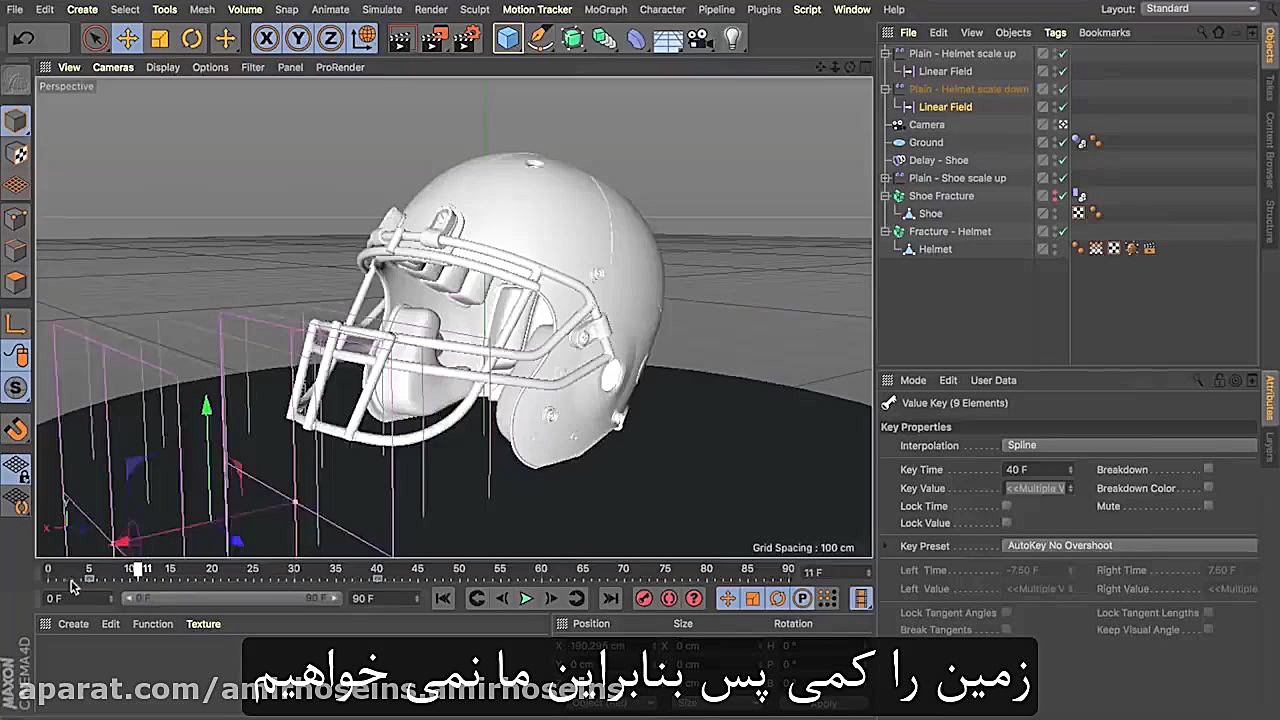Add a Light using the bulb icon

click(x=732, y=38)
